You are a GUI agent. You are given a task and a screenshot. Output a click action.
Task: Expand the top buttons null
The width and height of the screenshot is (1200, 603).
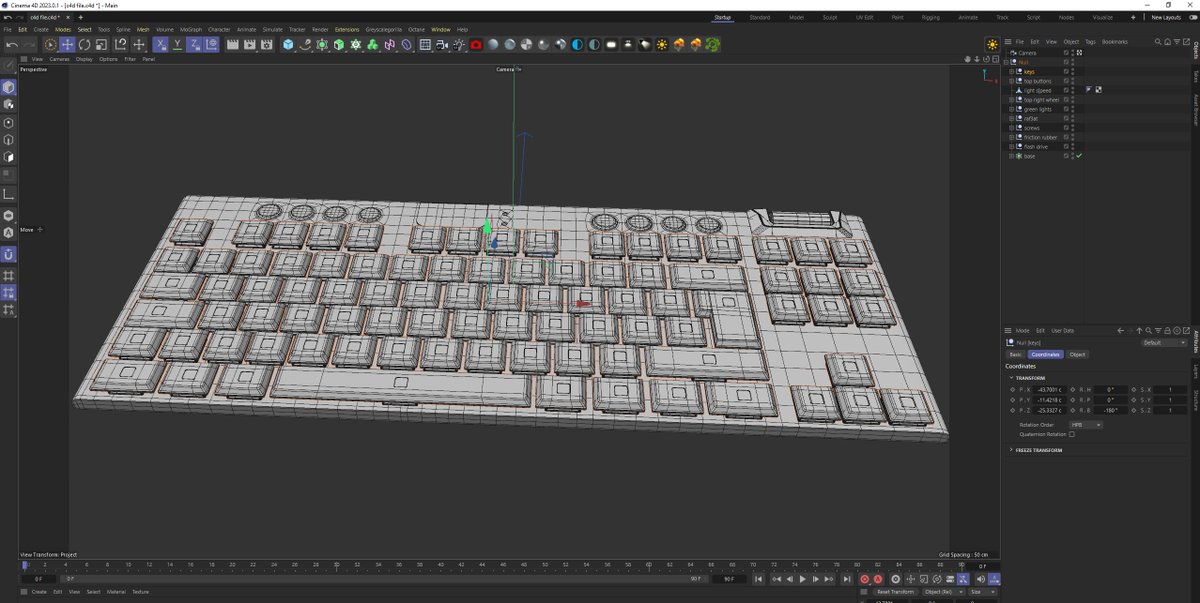coord(1011,81)
